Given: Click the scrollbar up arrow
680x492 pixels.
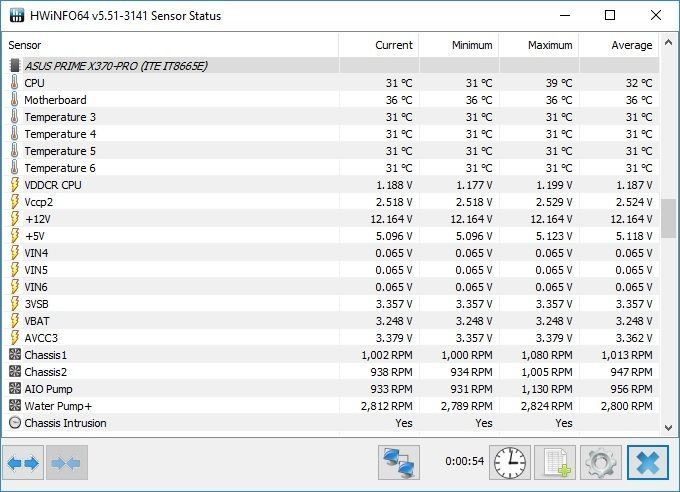Looking at the screenshot, I should 668,43.
